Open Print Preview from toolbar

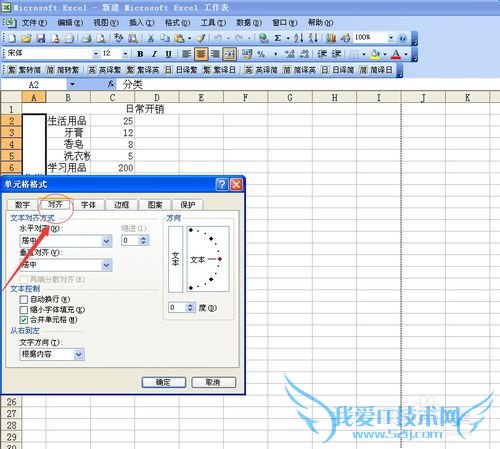[101, 38]
